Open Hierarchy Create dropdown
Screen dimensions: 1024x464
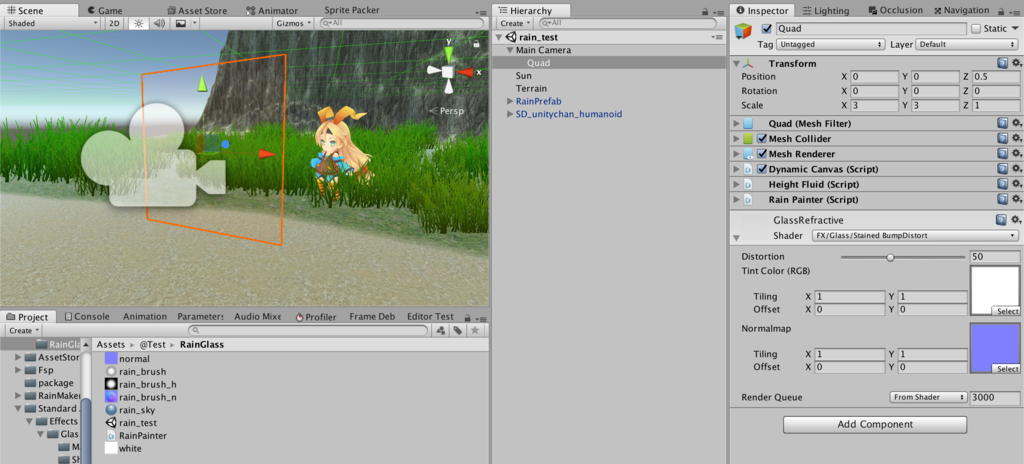[x=515, y=23]
